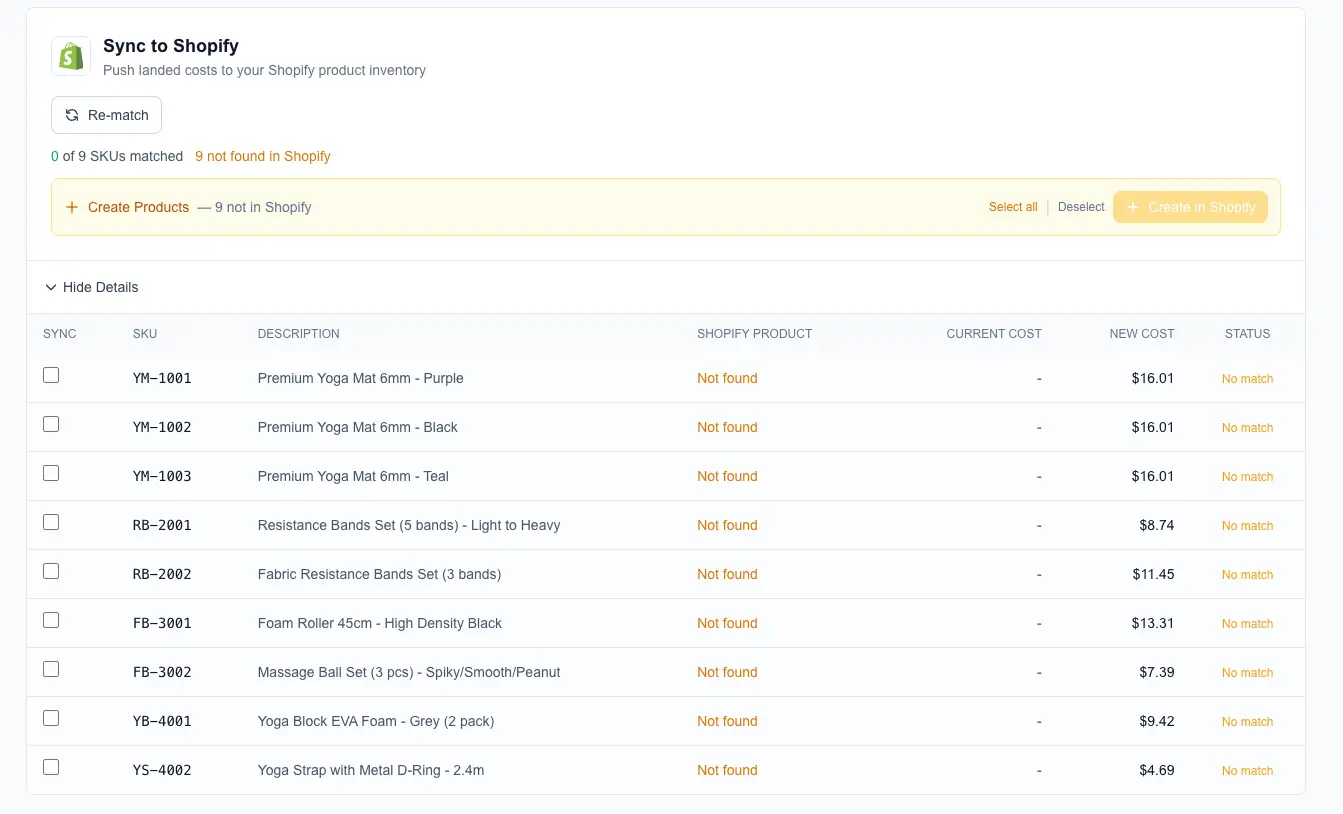Click Premium Yoga Mat 6mm - Teal description
1343x814 pixels.
point(353,477)
